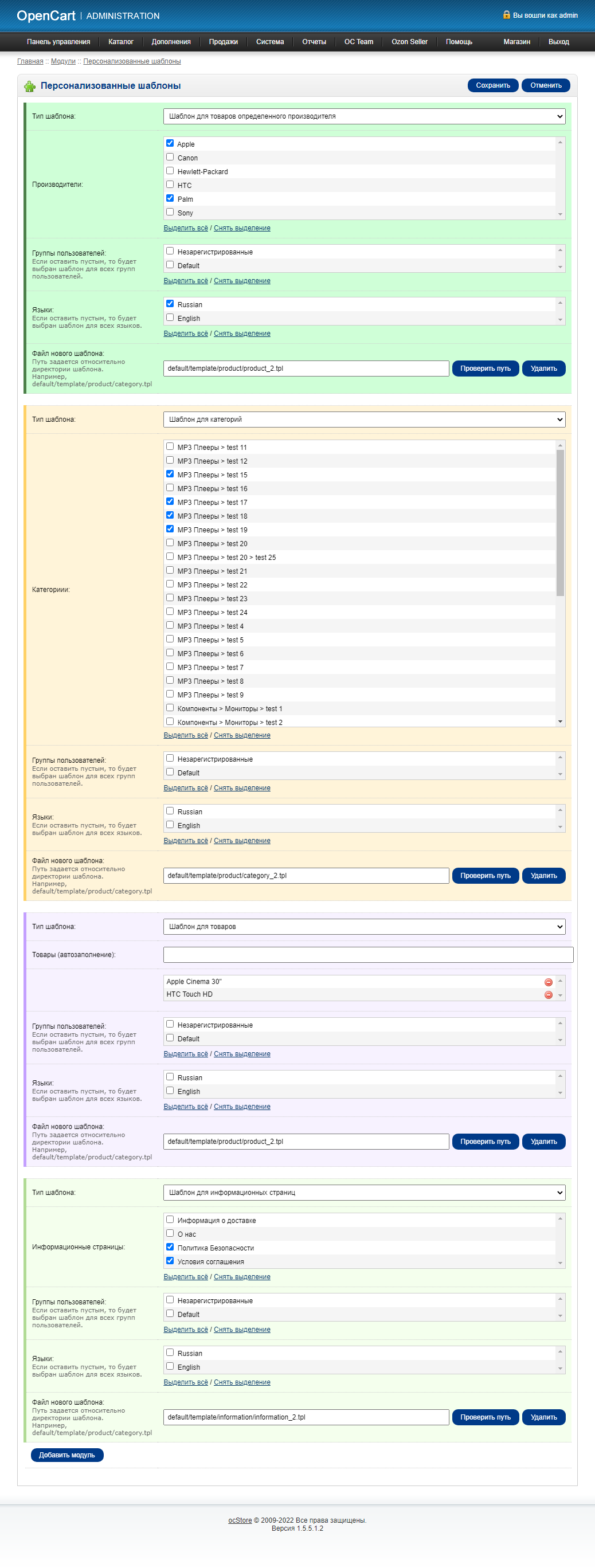Click the manufacturers list scroll-down arrow
The width and height of the screenshot is (595, 1568).
click(x=560, y=214)
